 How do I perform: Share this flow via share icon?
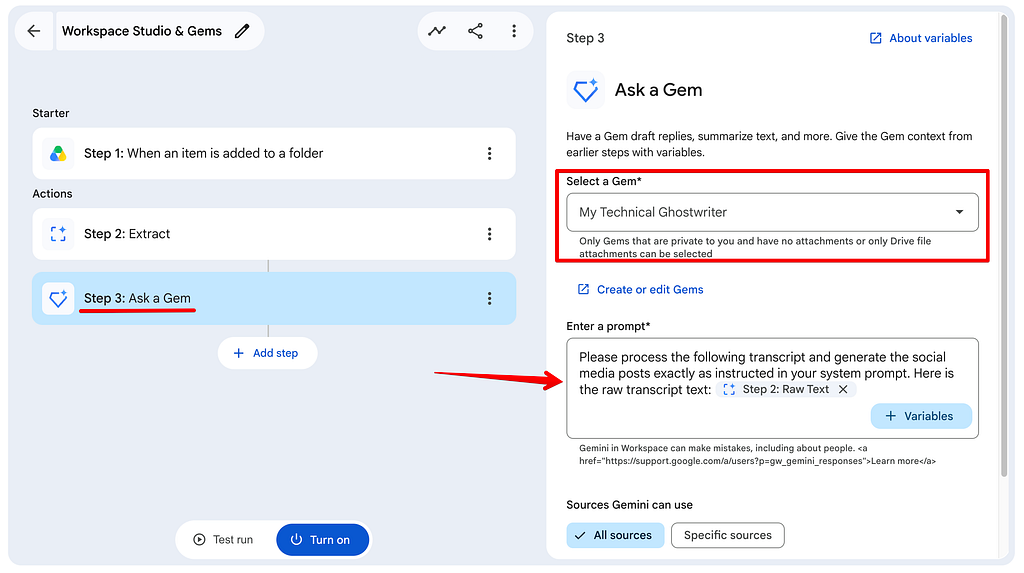(475, 31)
